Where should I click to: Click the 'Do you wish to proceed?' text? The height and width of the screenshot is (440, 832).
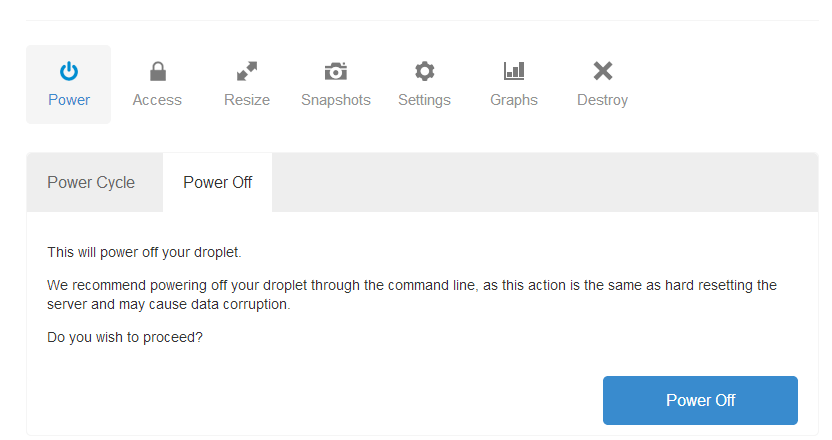pyautogui.click(x=125, y=337)
